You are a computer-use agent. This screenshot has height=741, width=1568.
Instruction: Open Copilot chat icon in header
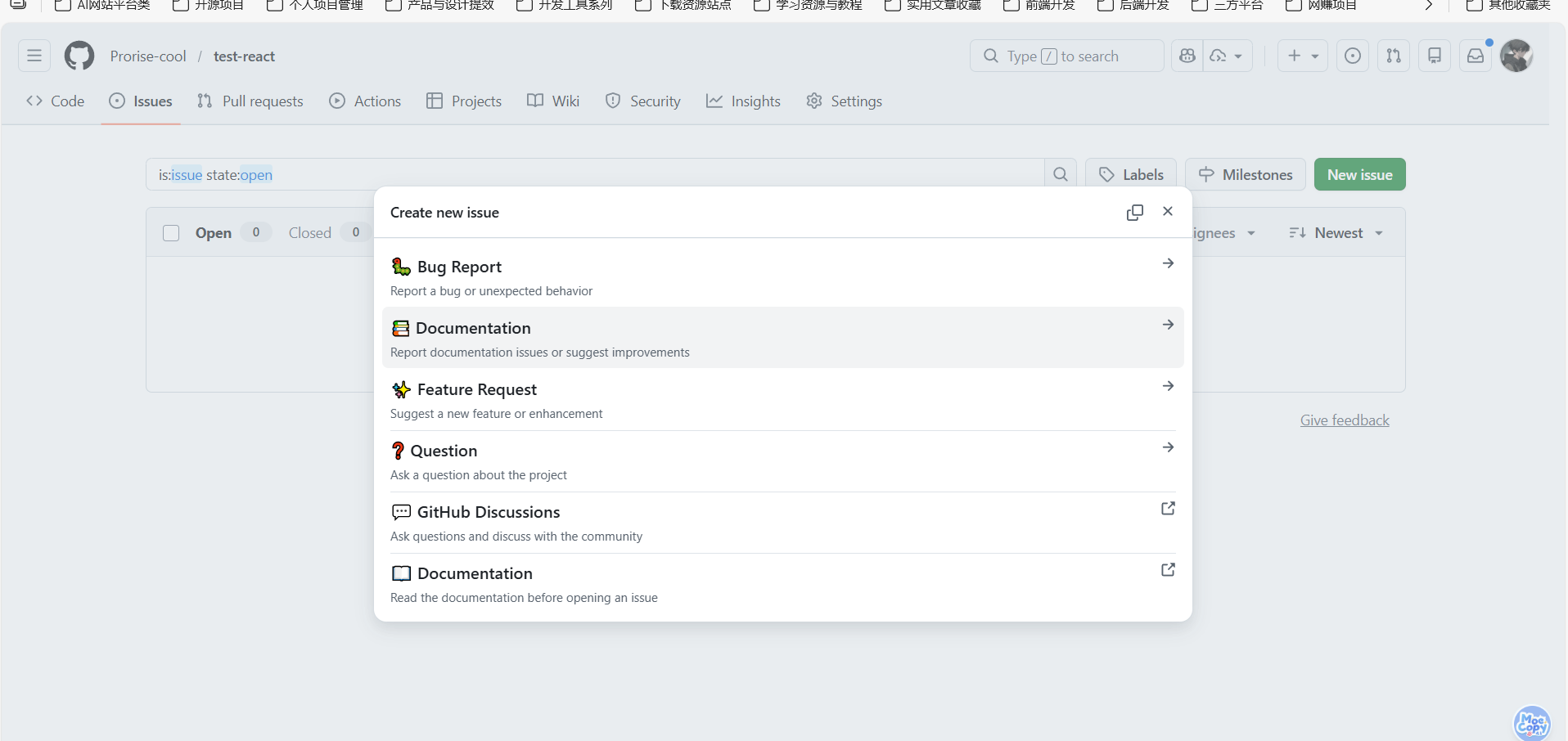(1187, 56)
